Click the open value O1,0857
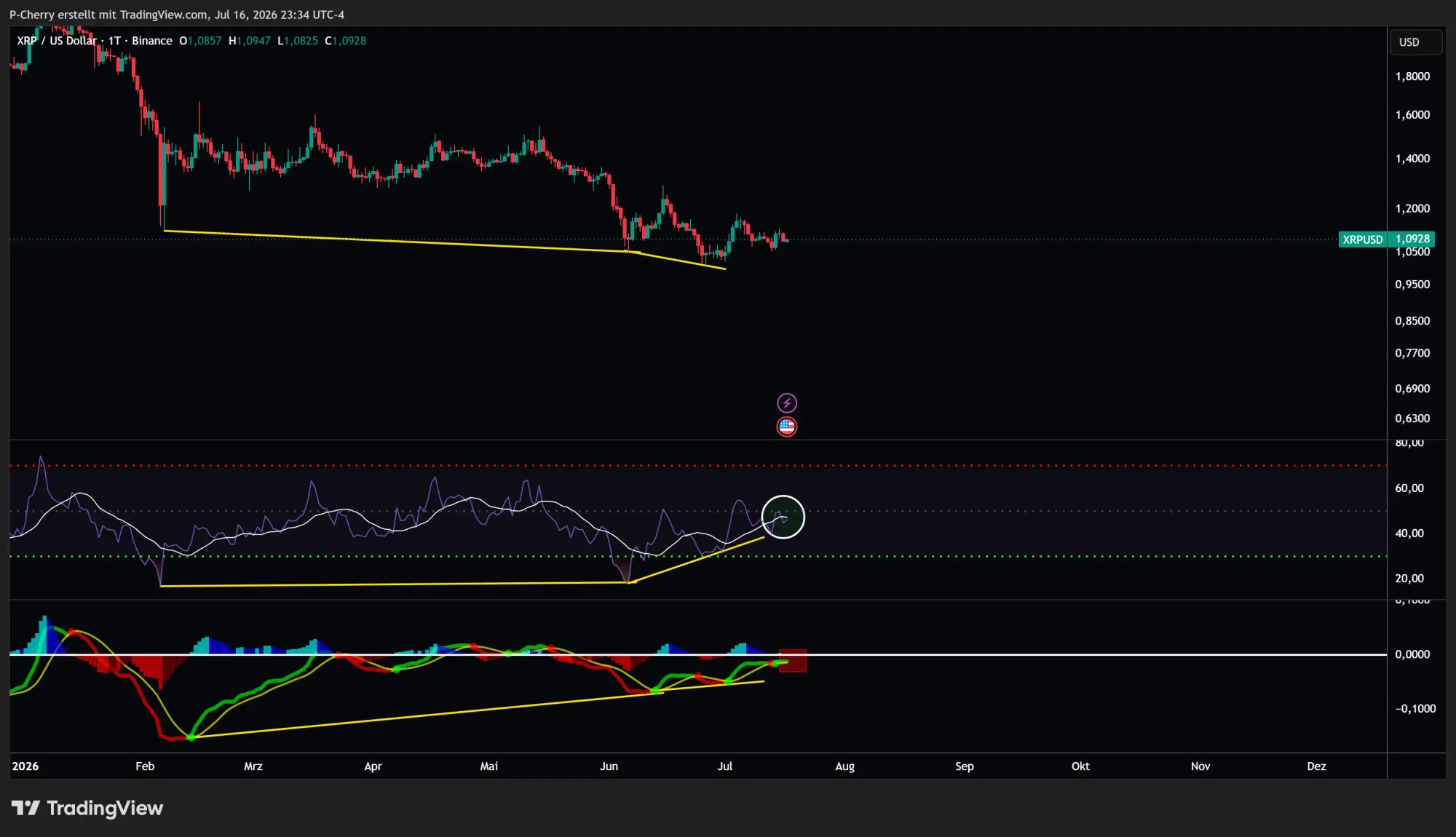Image resolution: width=1456 pixels, height=837 pixels. 200,41
